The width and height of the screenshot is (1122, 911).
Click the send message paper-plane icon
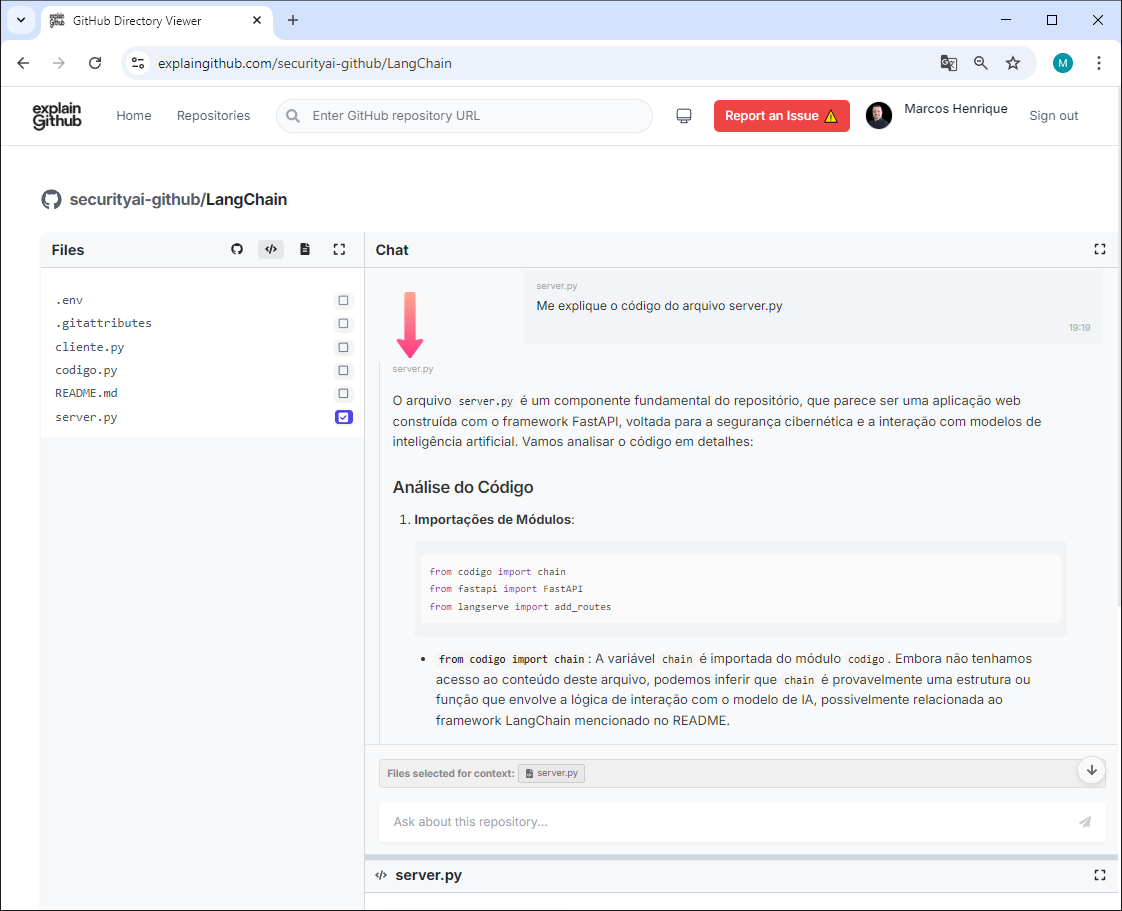click(x=1085, y=822)
